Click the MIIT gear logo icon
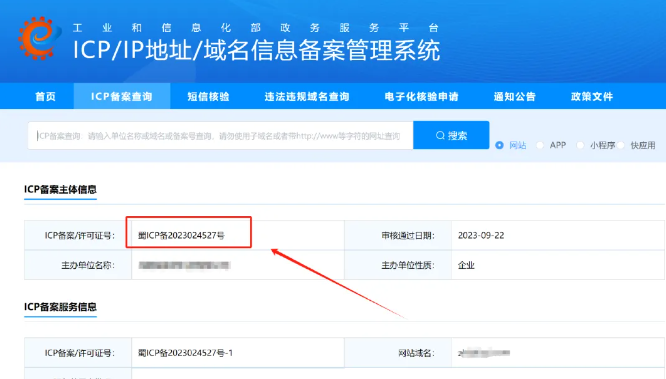The width and height of the screenshot is (666, 379). click(x=39, y=38)
